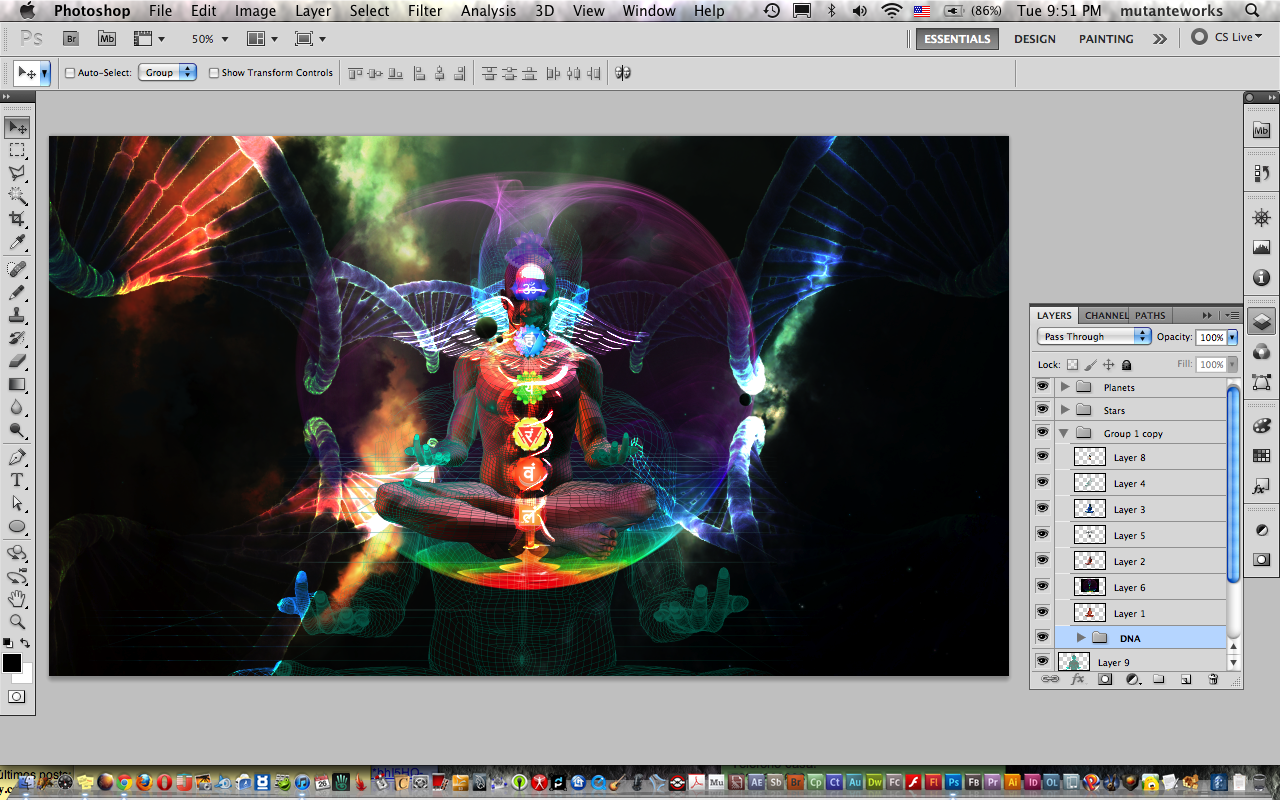Screen dimensions: 1280x800
Task: Hide the DNA group
Action: tap(1043, 638)
